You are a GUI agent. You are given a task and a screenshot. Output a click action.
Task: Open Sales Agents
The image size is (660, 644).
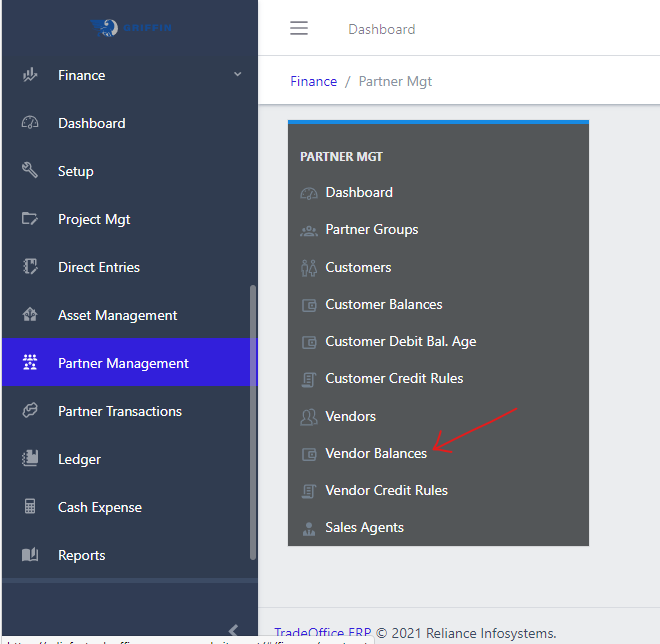tap(365, 527)
